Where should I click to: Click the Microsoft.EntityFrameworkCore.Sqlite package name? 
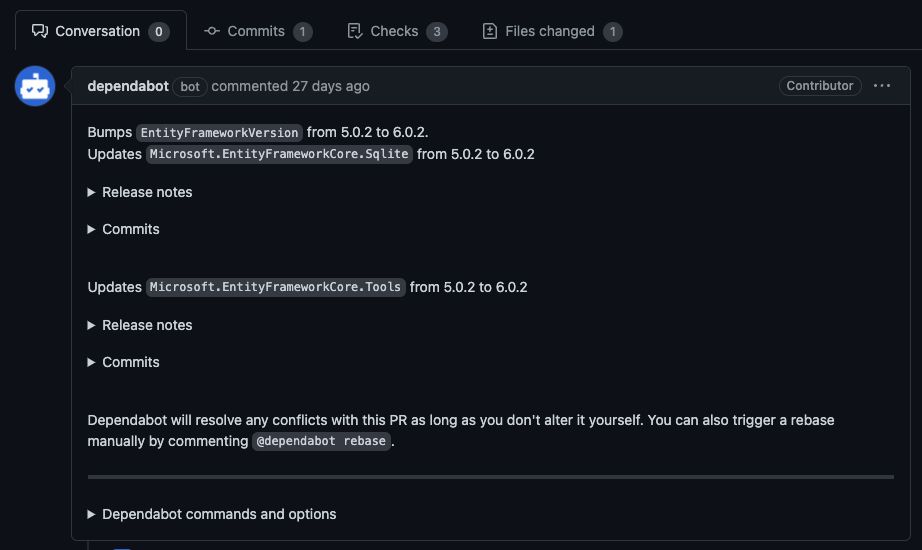279,154
